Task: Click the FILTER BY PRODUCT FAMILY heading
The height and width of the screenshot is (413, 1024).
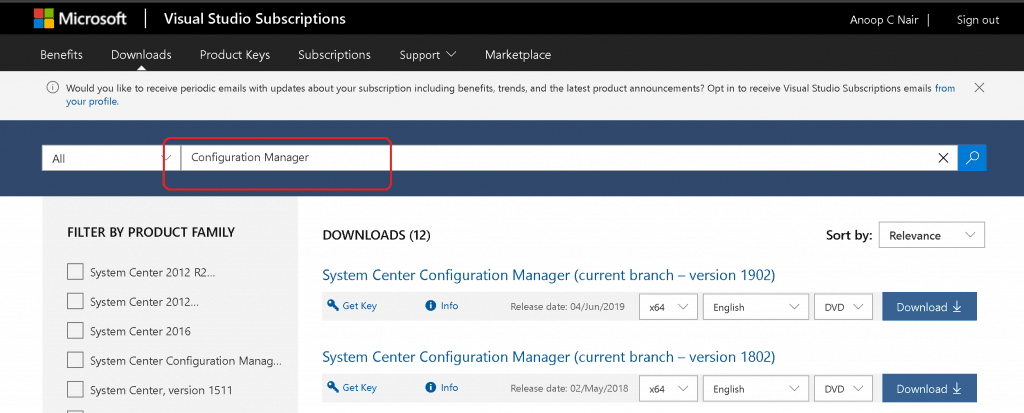Action: tap(151, 232)
